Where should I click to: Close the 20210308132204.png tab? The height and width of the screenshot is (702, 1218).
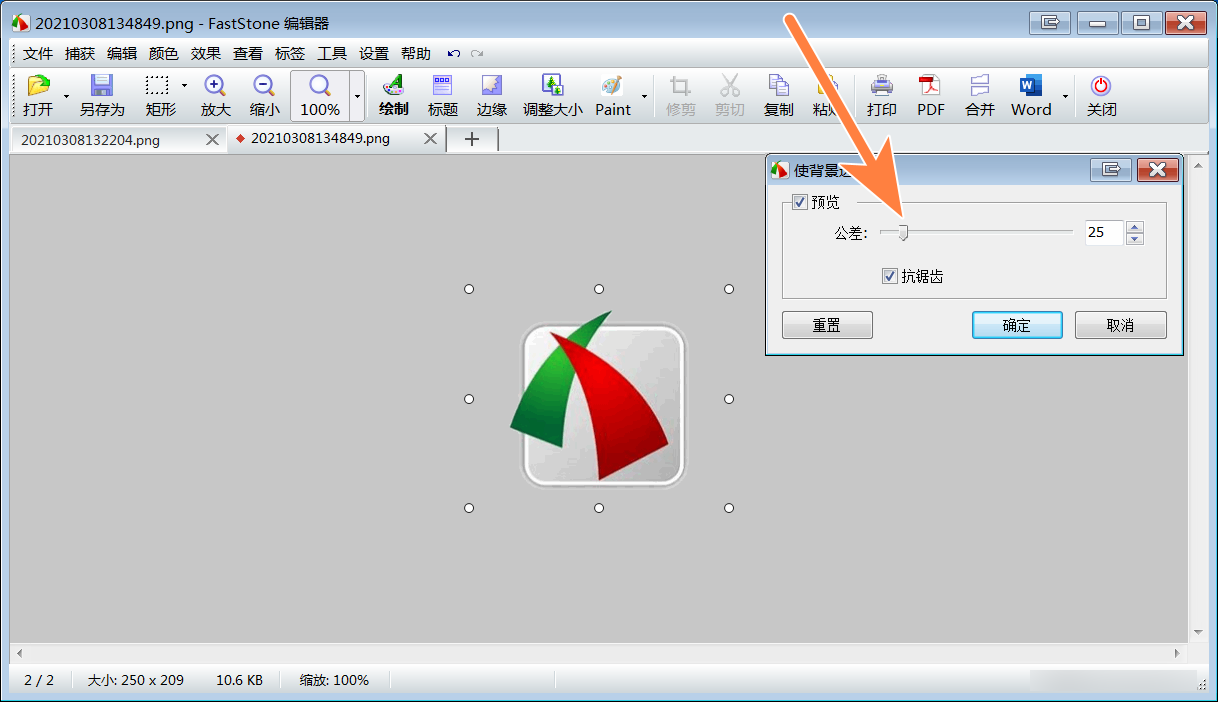point(212,140)
